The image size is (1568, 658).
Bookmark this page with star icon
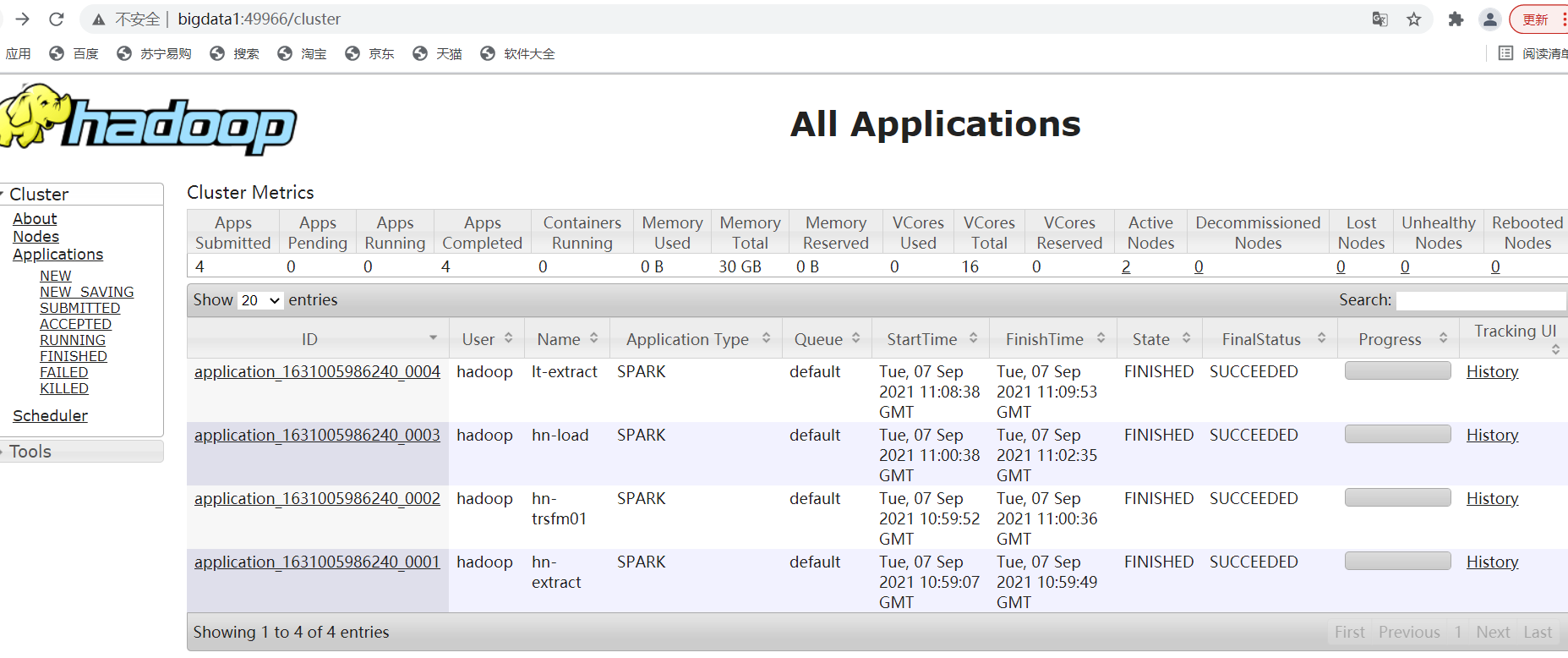[1414, 19]
